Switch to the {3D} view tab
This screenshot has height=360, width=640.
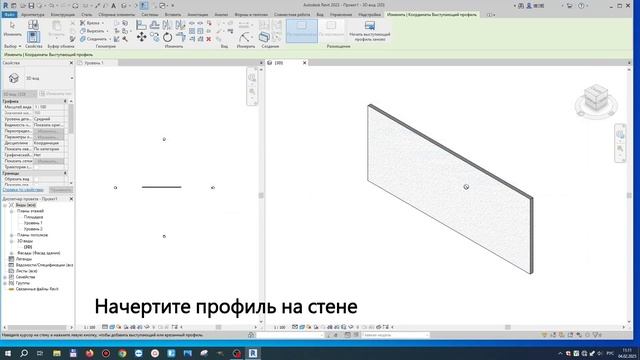tap(279, 63)
